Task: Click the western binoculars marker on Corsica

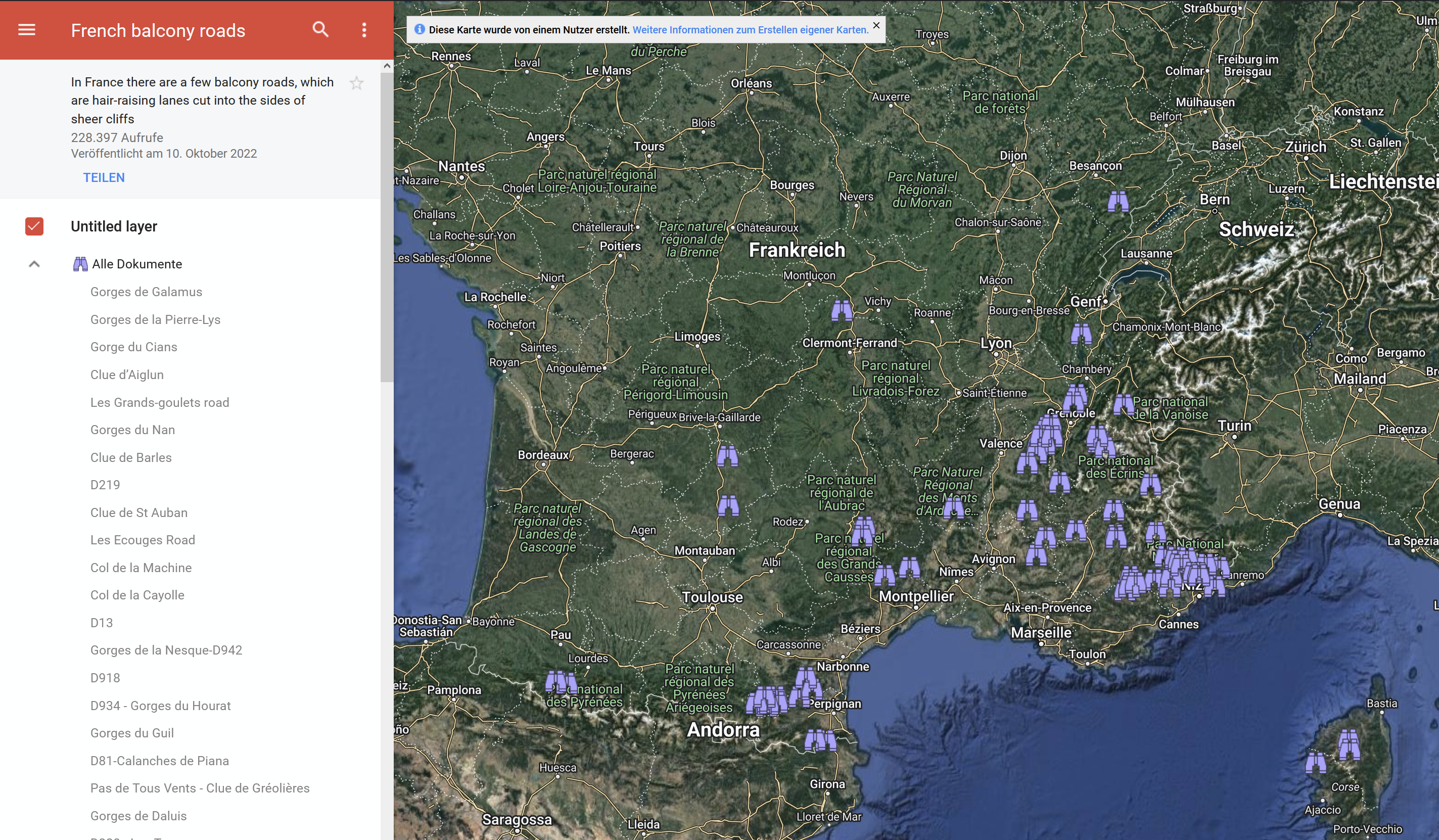Action: [1316, 762]
